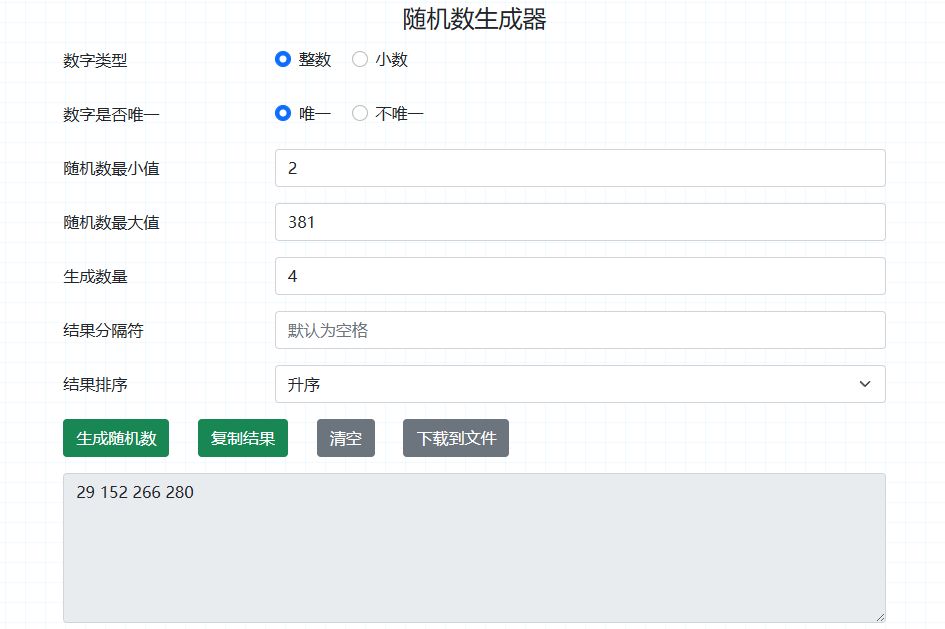Focus the 随机数最大值 field showing 381

coord(580,222)
